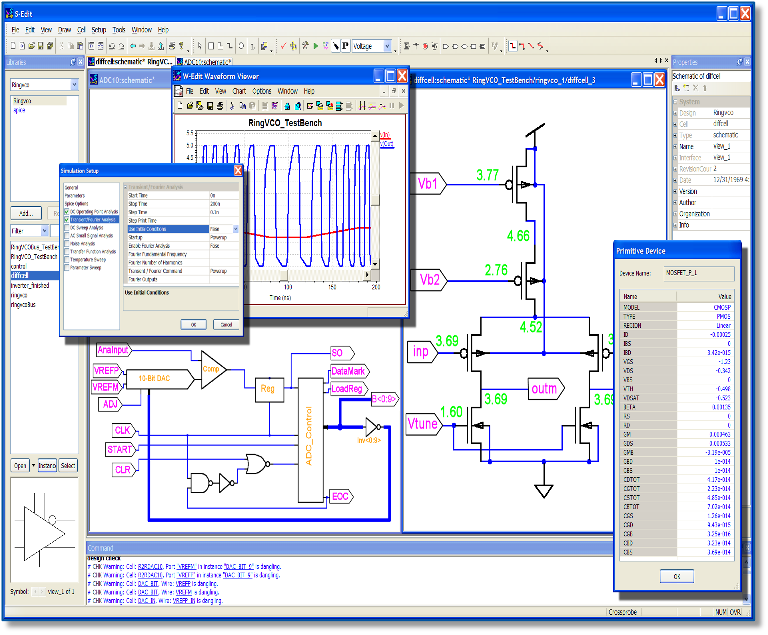The width and height of the screenshot is (768, 635).
Task: Click the Save icon in W-Edit toolbar
Action: coord(210,105)
